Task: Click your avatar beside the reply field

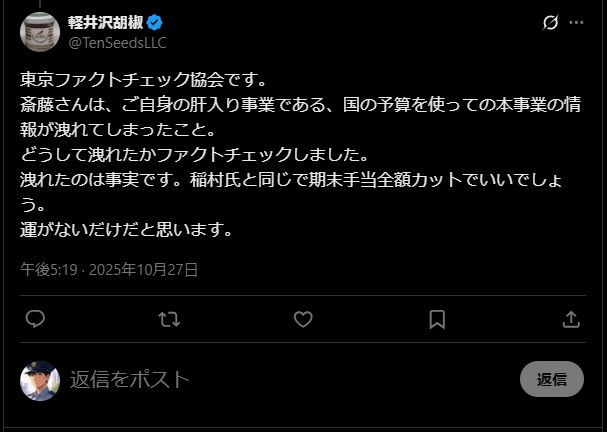Action: [40, 380]
